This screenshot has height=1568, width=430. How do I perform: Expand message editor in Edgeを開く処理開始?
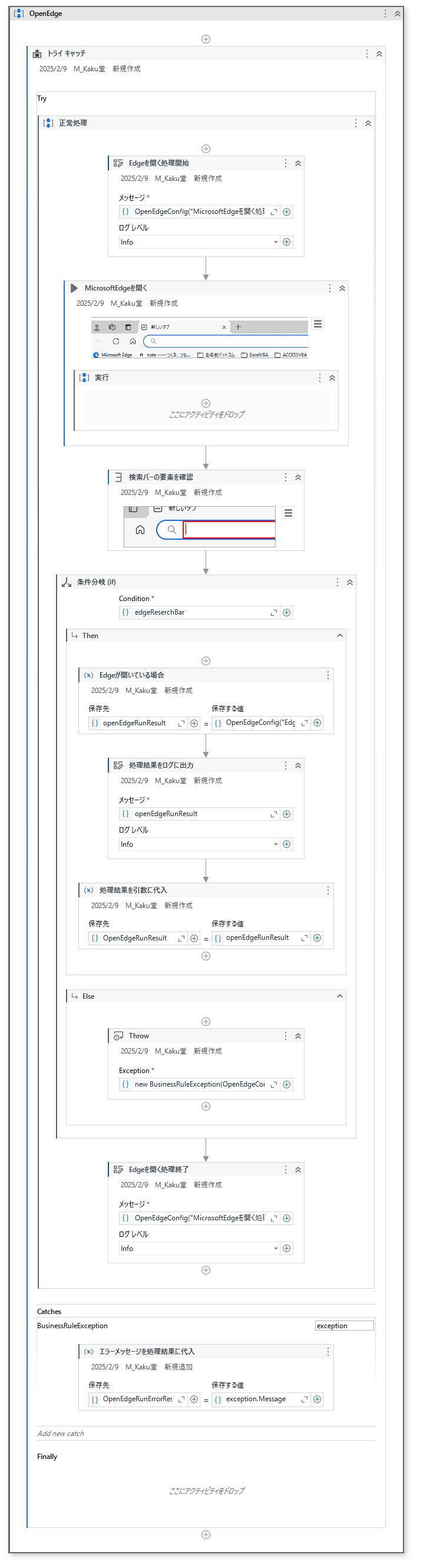coord(274,212)
